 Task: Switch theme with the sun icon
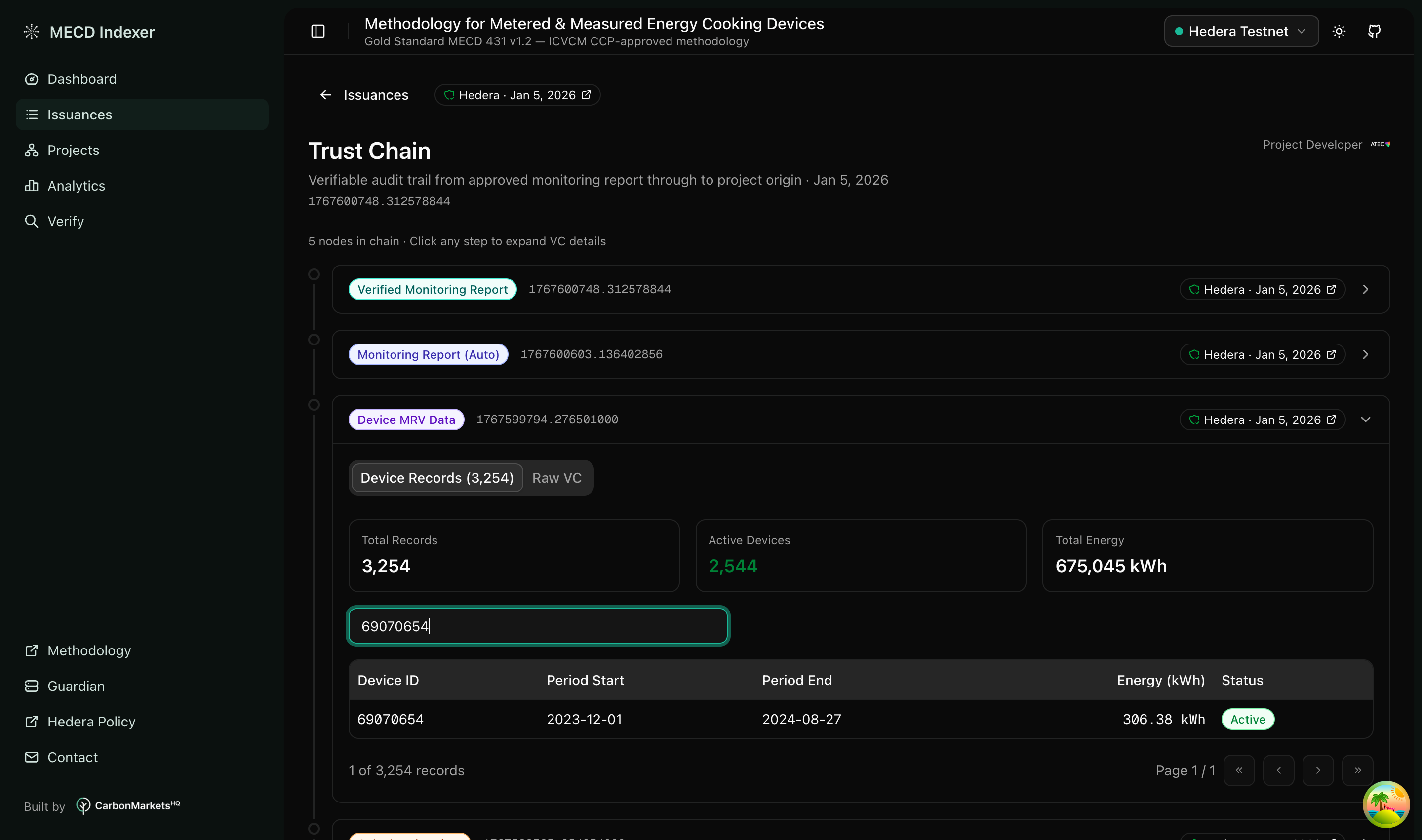[1339, 31]
